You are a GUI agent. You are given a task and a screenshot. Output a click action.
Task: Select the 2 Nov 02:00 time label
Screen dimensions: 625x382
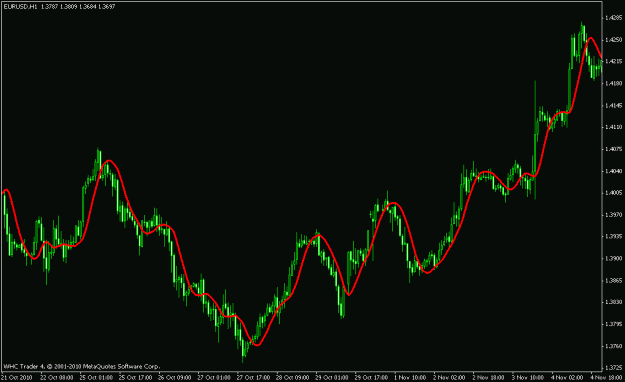coord(449,377)
